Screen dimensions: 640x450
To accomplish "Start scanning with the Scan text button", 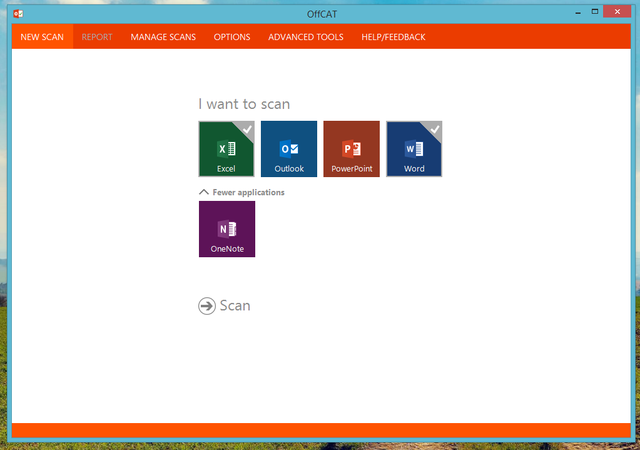I will (x=235, y=306).
